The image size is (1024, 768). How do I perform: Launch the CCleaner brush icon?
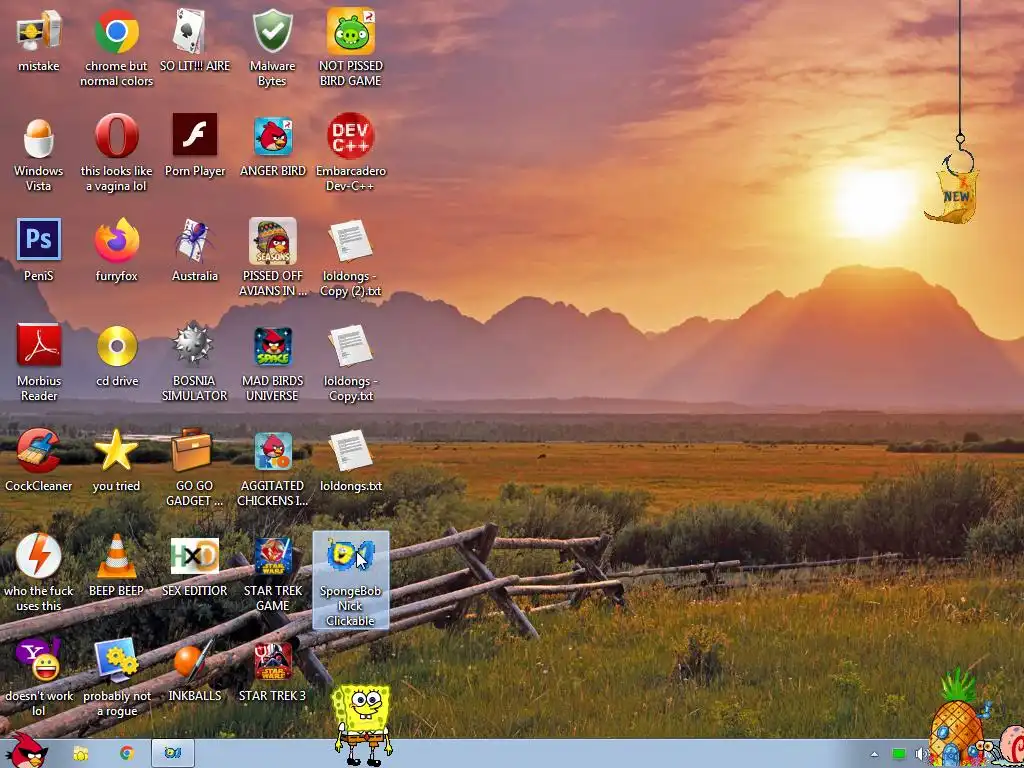tap(39, 450)
